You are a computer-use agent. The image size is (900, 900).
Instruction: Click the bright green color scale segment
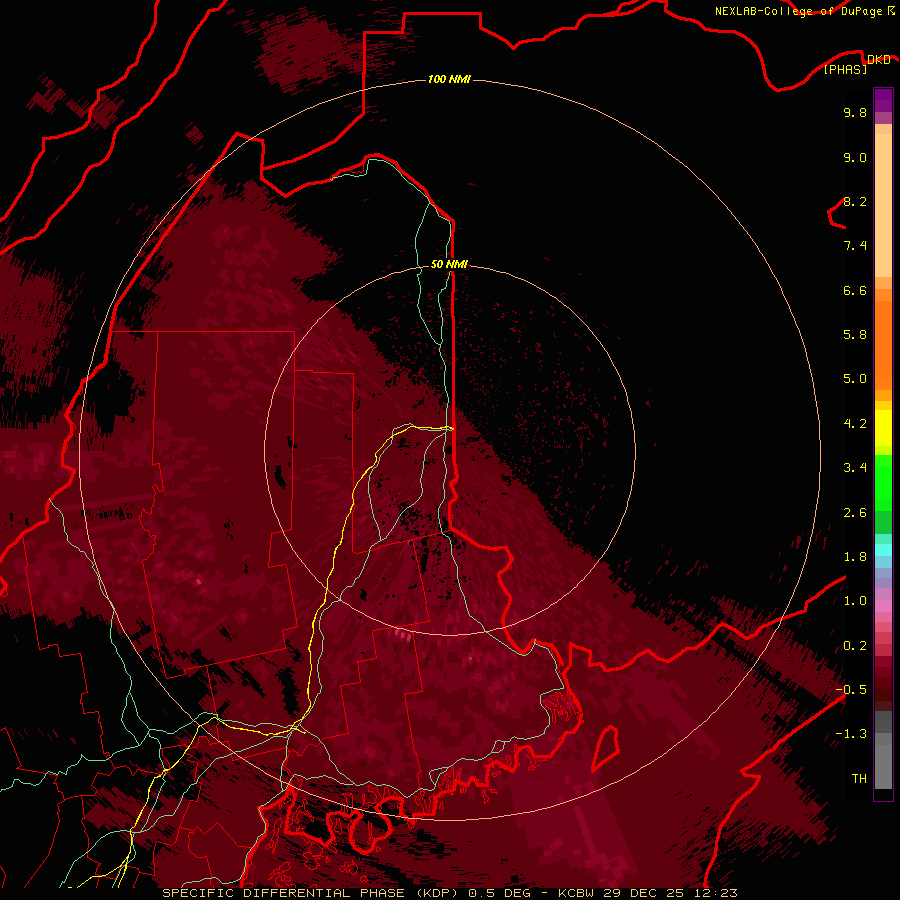tap(883, 483)
